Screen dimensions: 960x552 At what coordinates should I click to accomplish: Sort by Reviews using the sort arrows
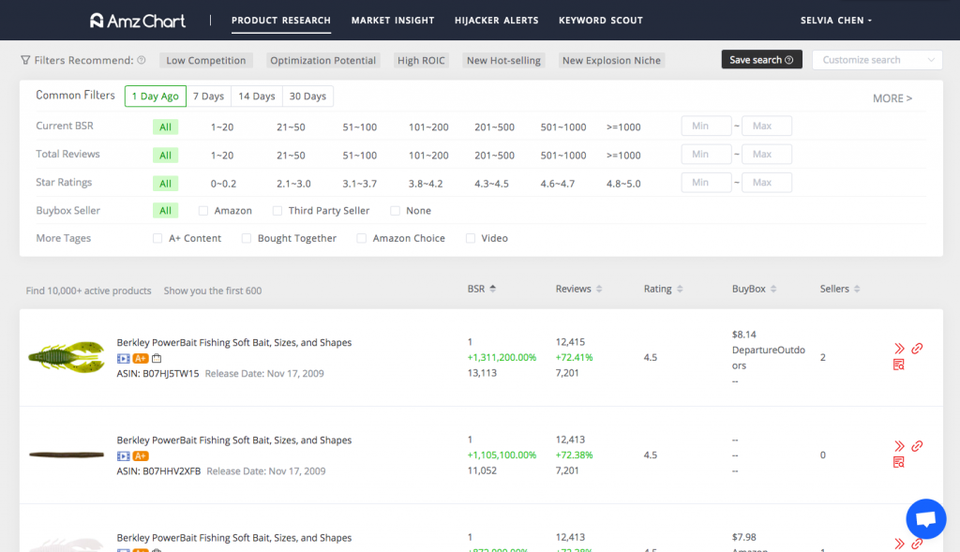click(x=599, y=289)
